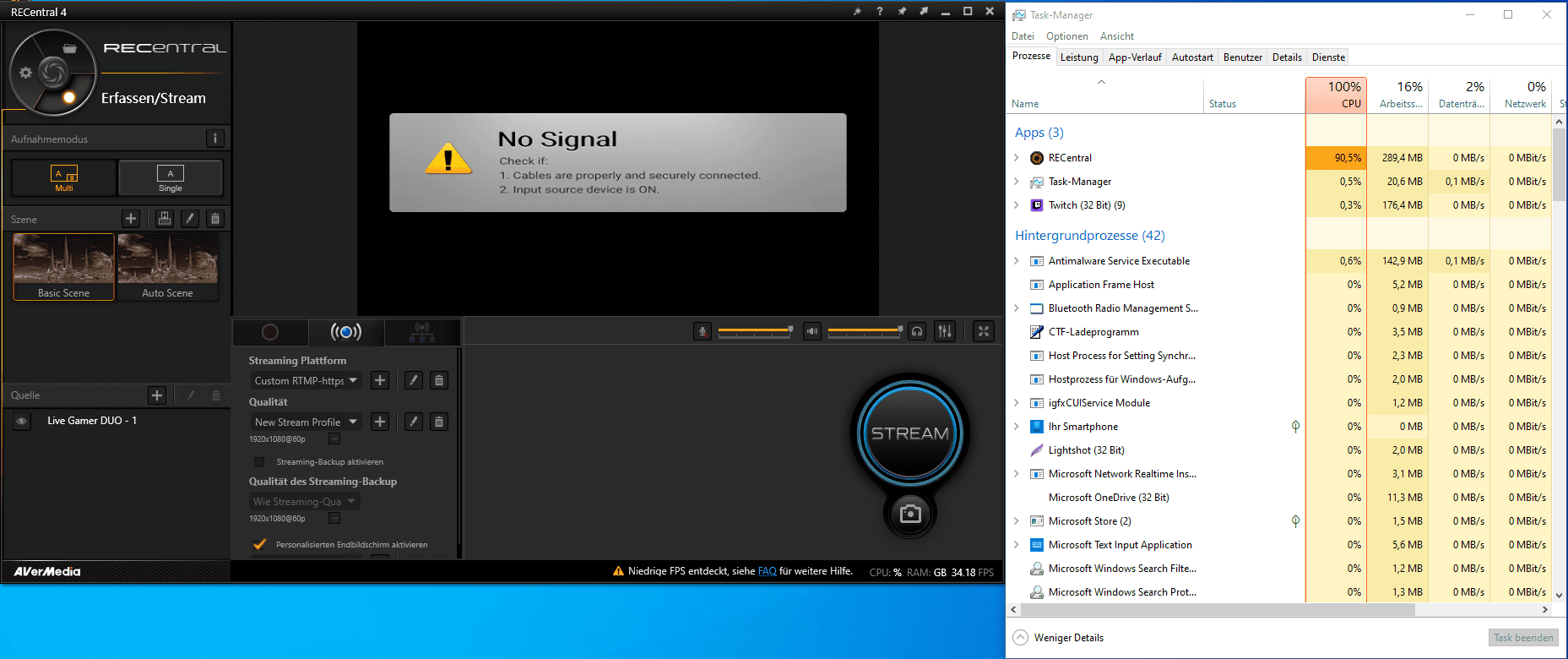Switch to the Leistung tab

pos(1079,57)
